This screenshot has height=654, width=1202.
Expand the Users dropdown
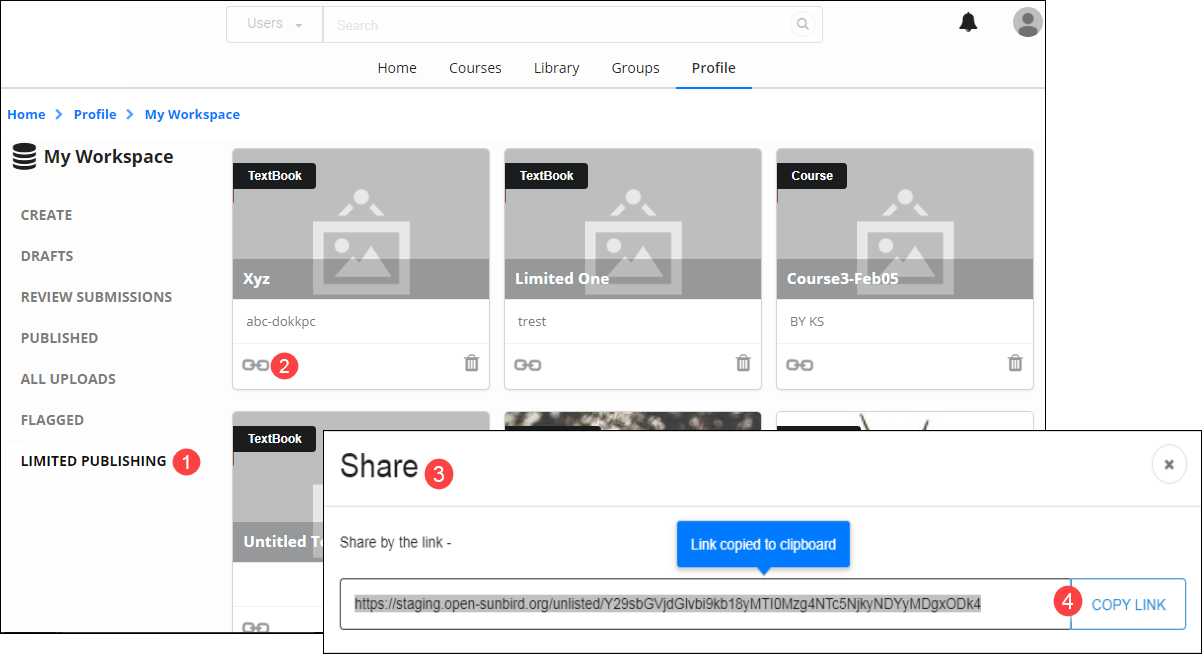(275, 24)
